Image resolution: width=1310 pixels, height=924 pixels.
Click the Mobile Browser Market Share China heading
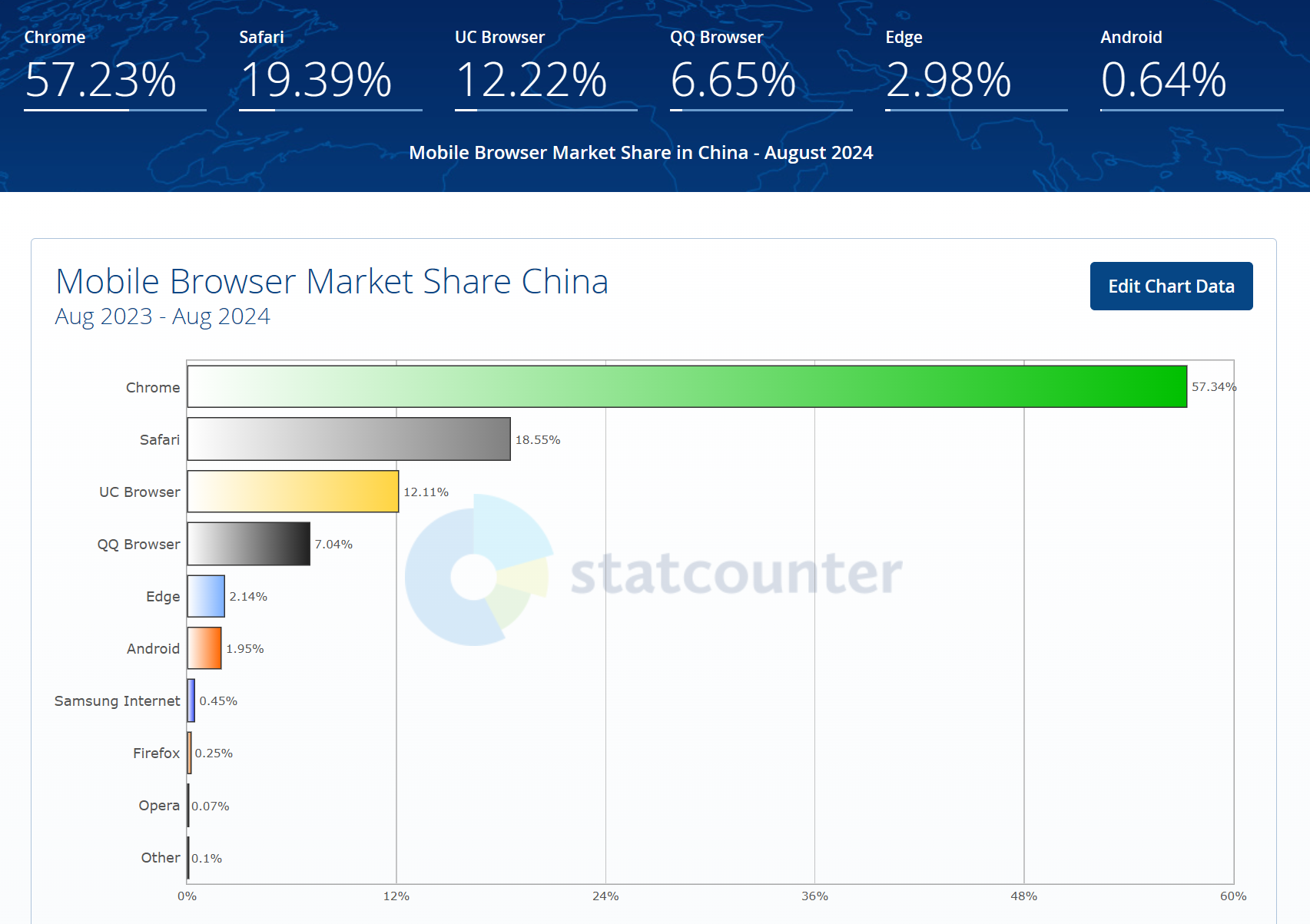332,281
